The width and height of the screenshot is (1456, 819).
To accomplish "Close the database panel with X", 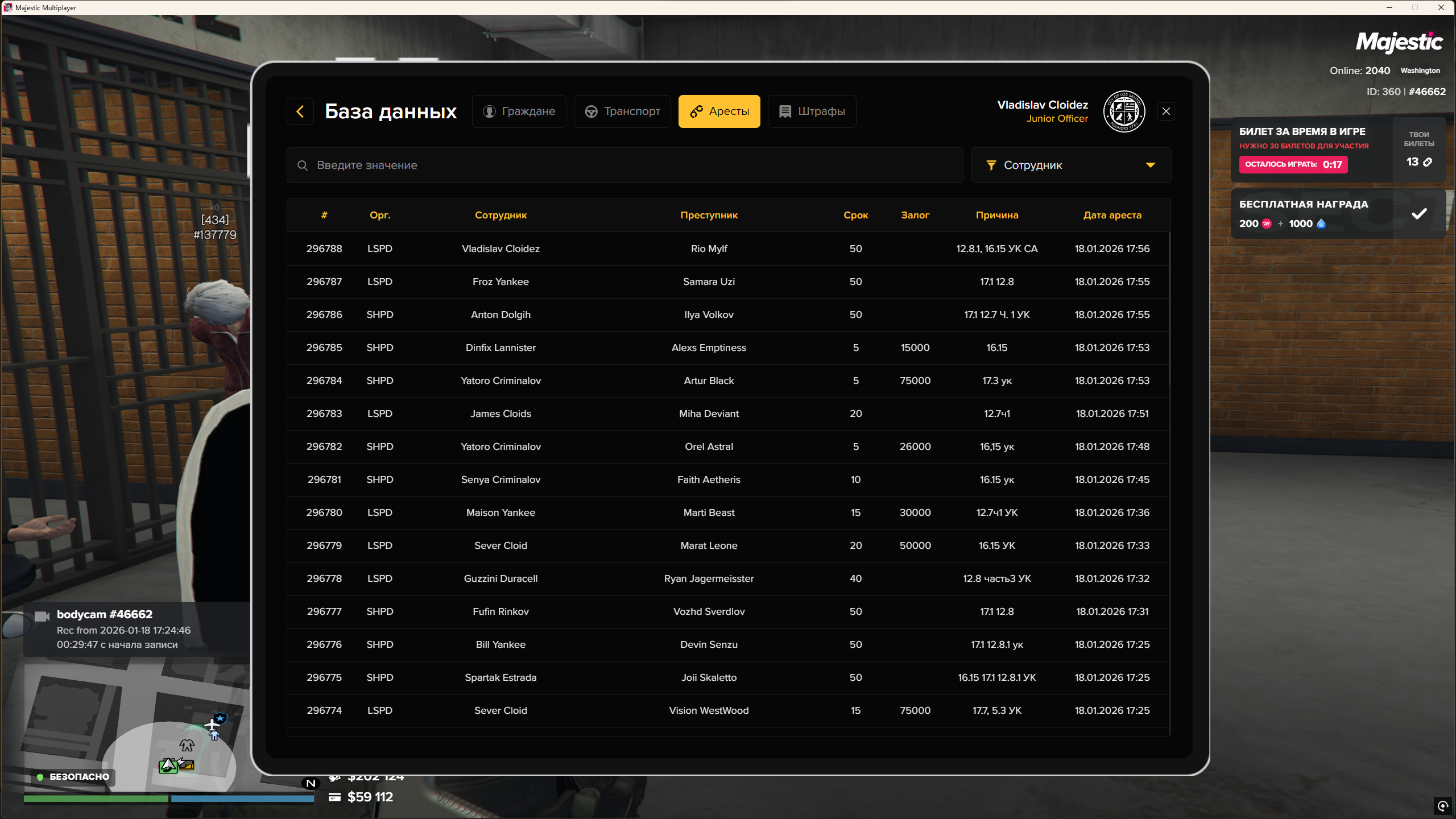I will [1166, 111].
